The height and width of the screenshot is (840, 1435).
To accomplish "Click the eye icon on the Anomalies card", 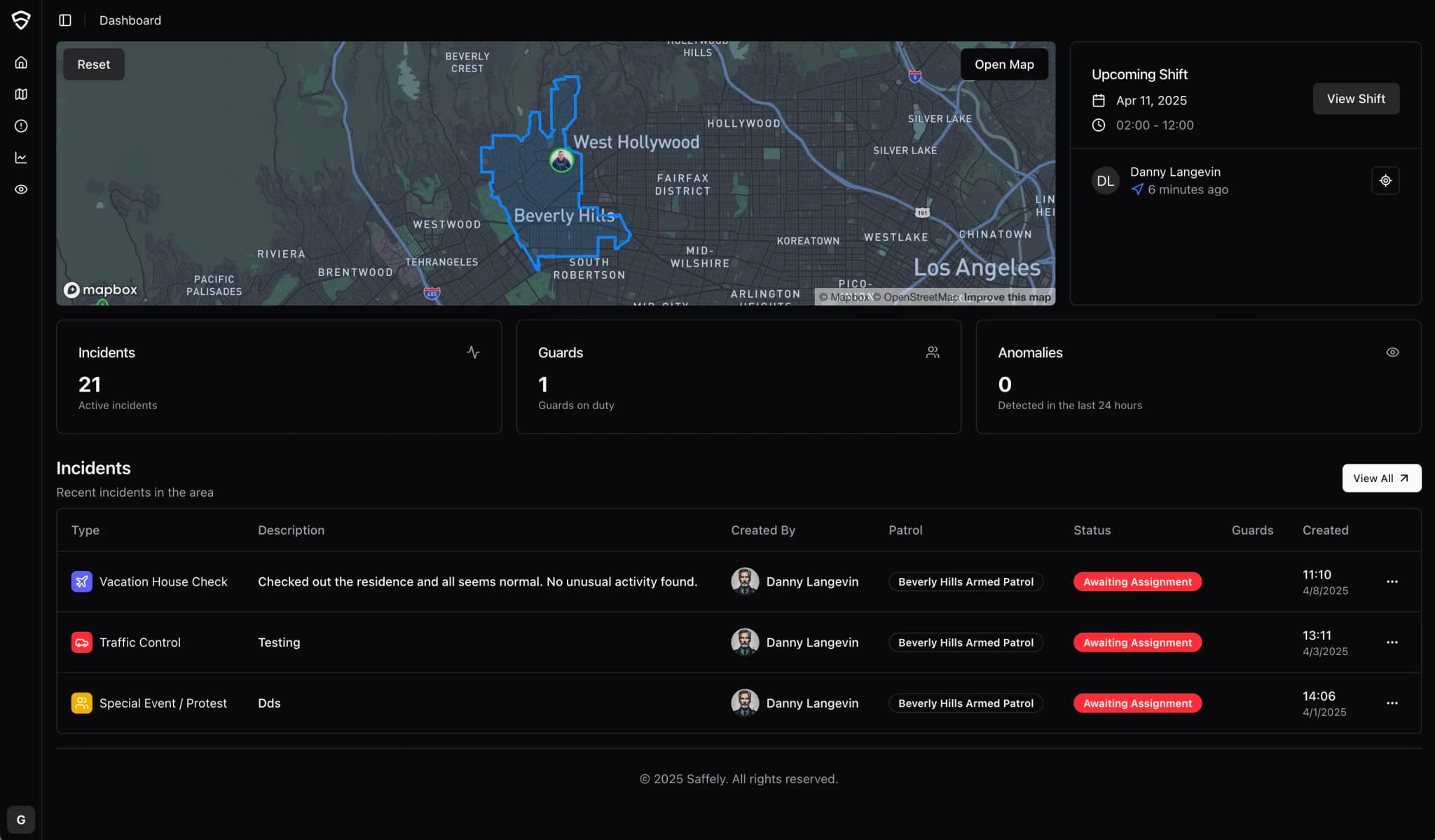I will pos(1392,352).
